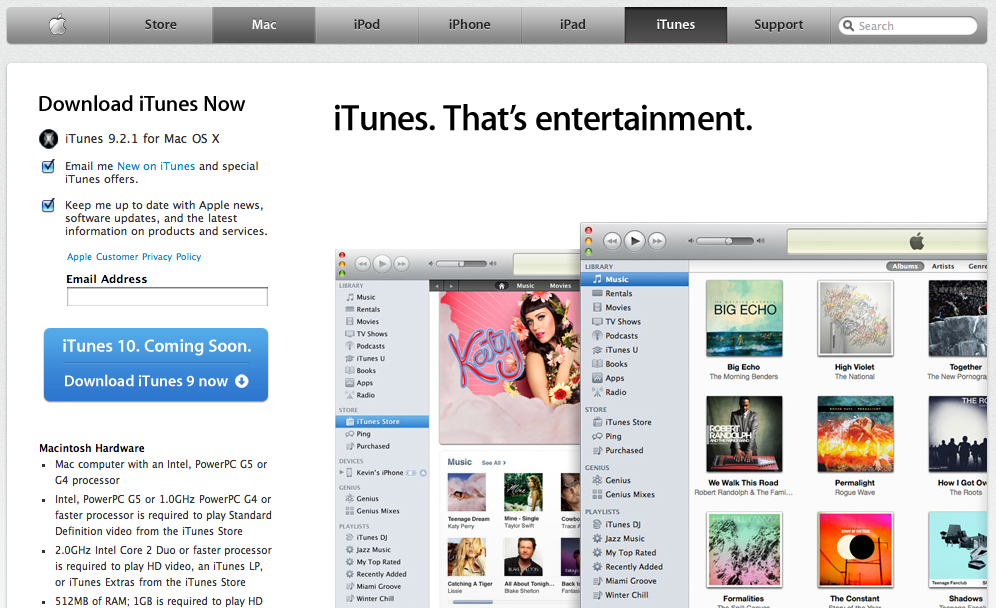Open the Apple Customer Privacy Policy link
Viewport: 996px width, 608px height.
[x=134, y=257]
